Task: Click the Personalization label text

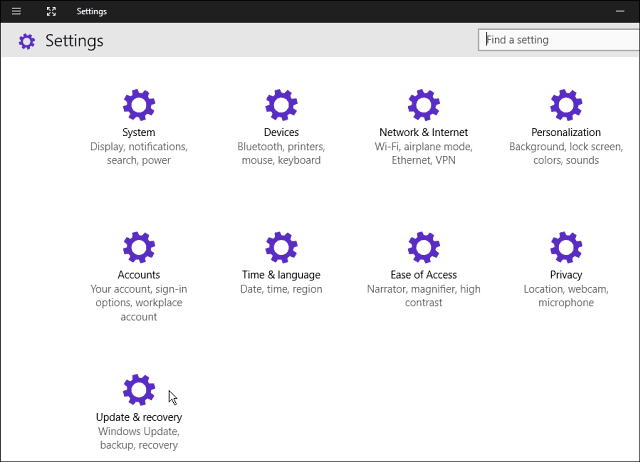Action: tap(566, 132)
